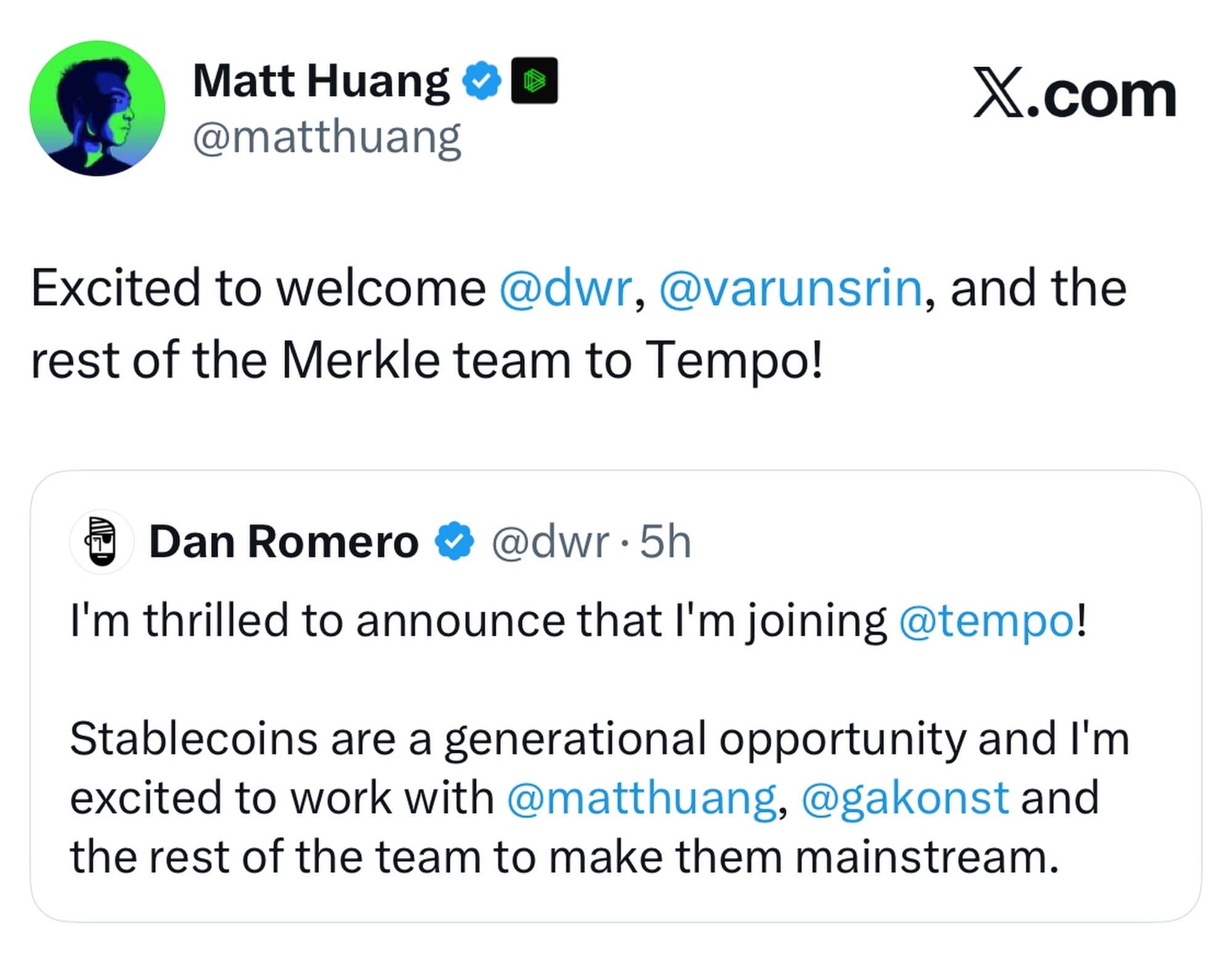This screenshot has height=959, width=1232.
Task: Click the black-and-green affiliation badge
Action: 534,81
